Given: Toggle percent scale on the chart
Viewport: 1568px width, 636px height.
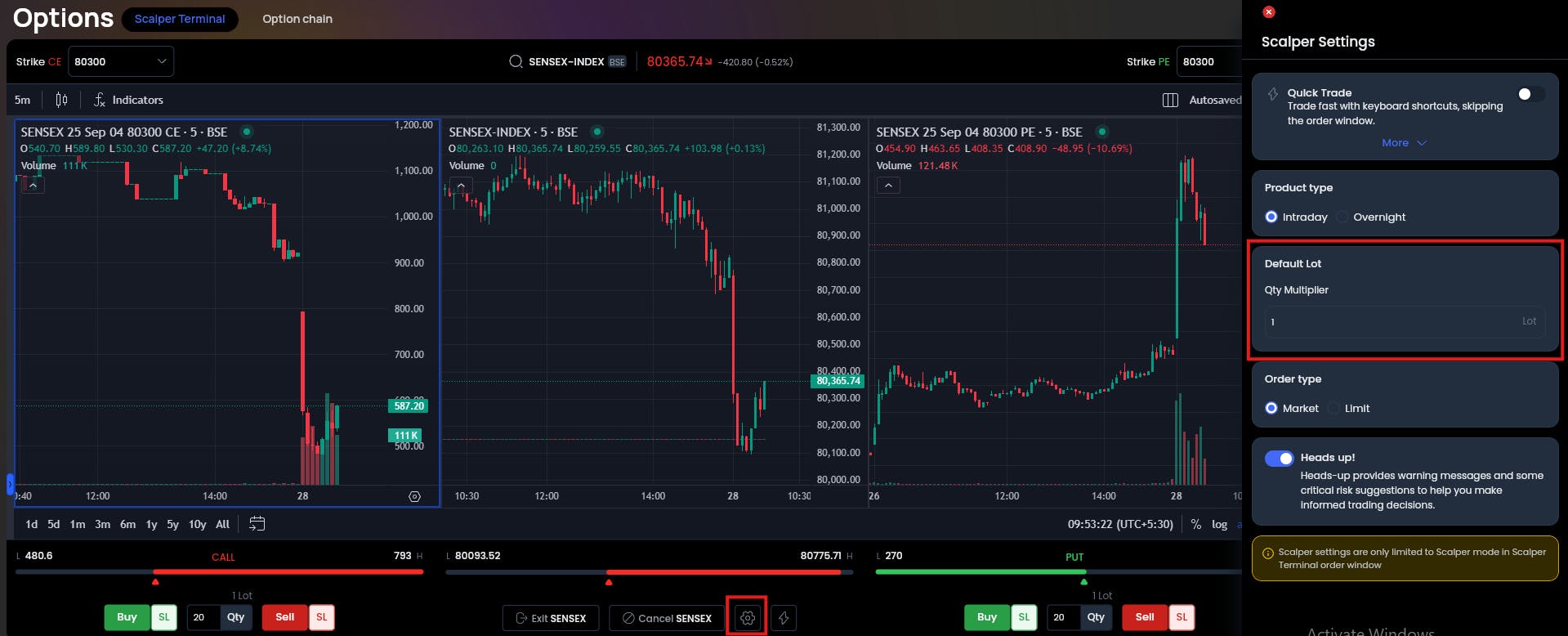Looking at the screenshot, I should [x=1195, y=524].
